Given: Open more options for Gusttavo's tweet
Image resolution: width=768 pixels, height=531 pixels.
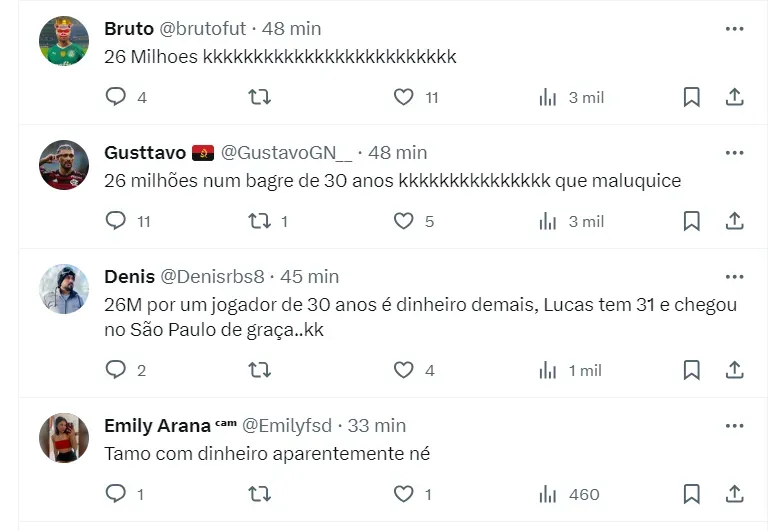Looking at the screenshot, I should pyautogui.click(x=734, y=153).
